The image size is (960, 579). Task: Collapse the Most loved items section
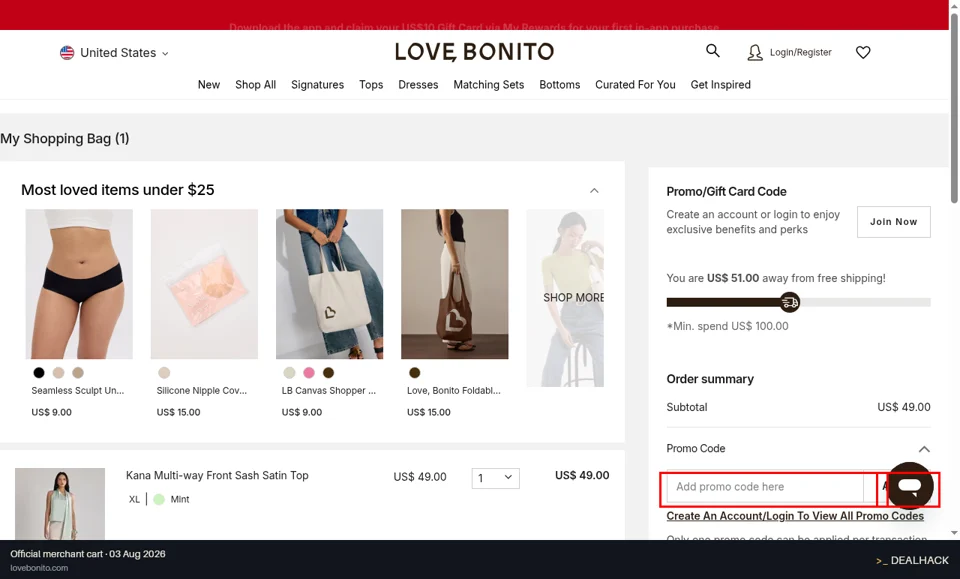[594, 191]
